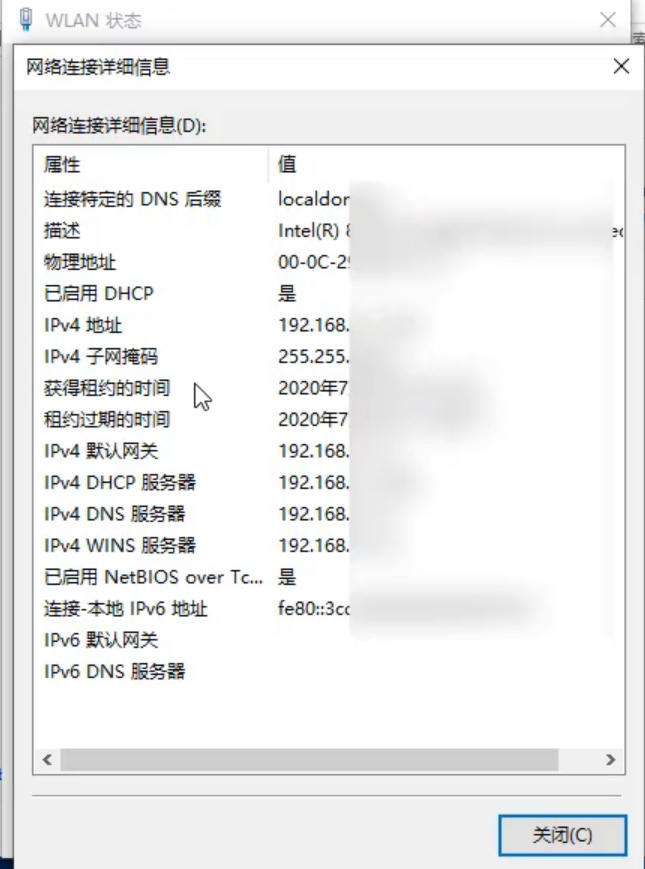The width and height of the screenshot is (645, 869).
Task: Select the 物理地址 row
Action: (x=329, y=262)
